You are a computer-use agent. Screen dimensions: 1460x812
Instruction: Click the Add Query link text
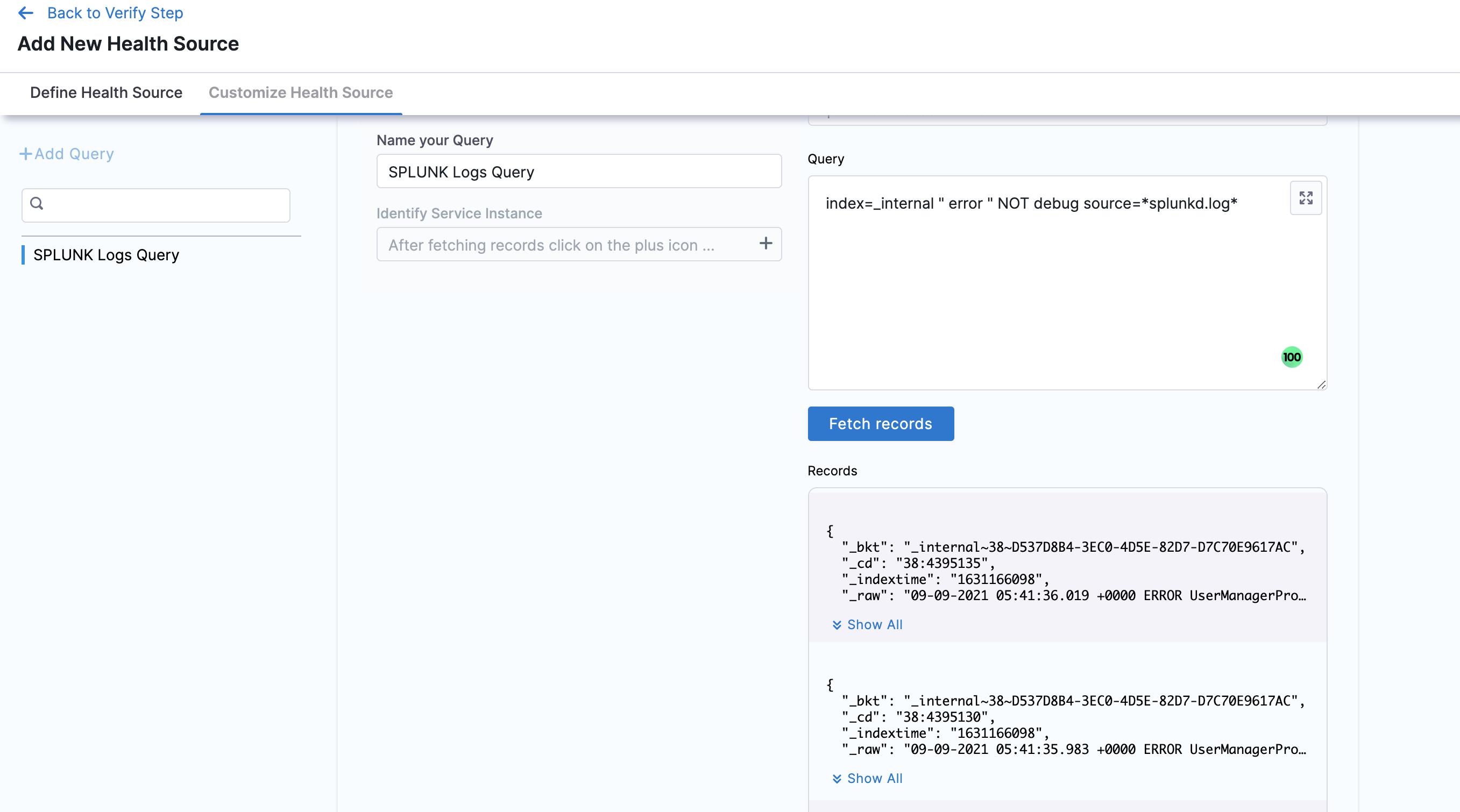[74, 154]
